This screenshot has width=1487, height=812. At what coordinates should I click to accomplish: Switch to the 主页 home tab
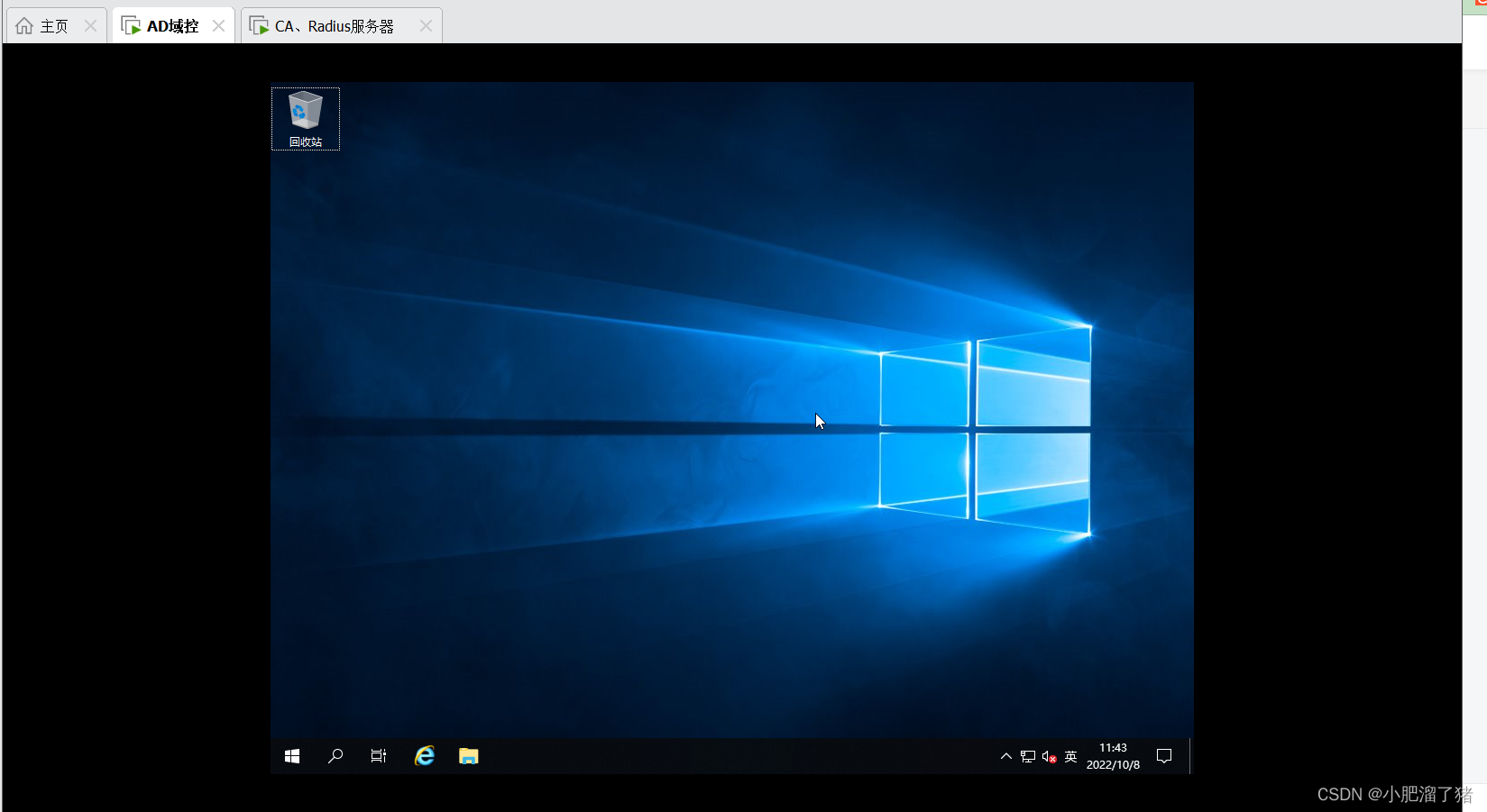click(x=57, y=26)
